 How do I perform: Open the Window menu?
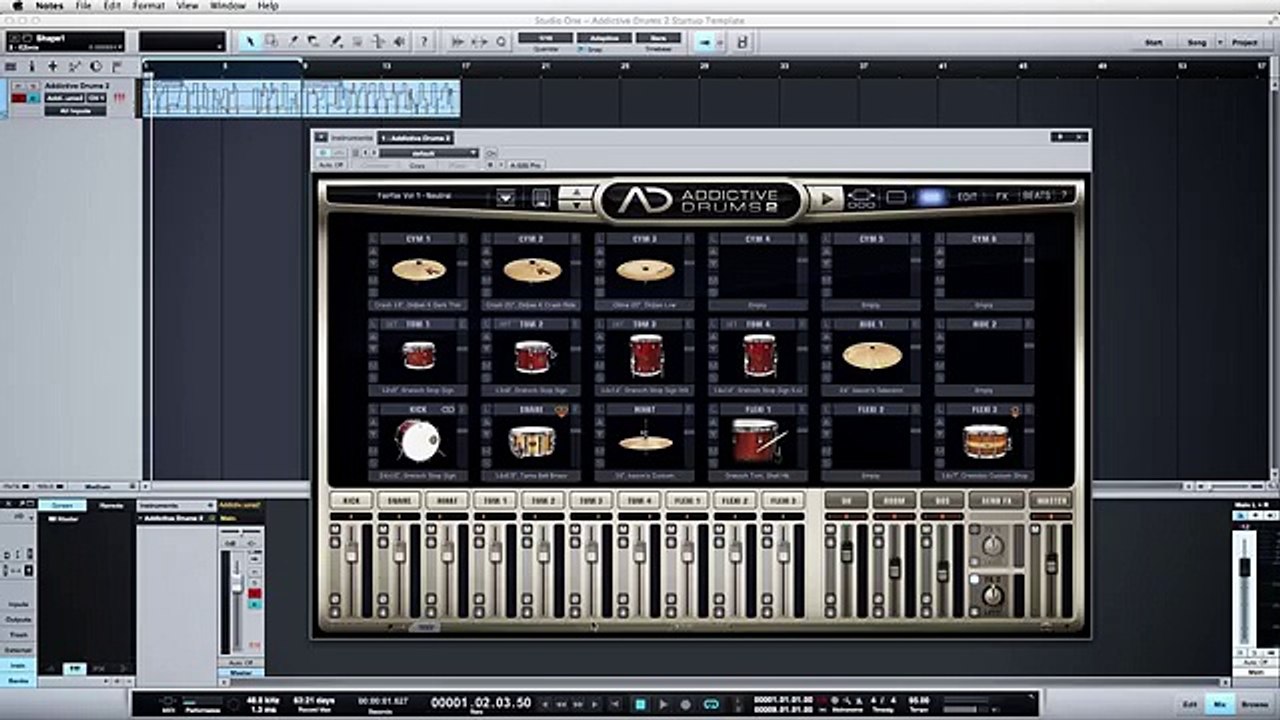click(228, 6)
